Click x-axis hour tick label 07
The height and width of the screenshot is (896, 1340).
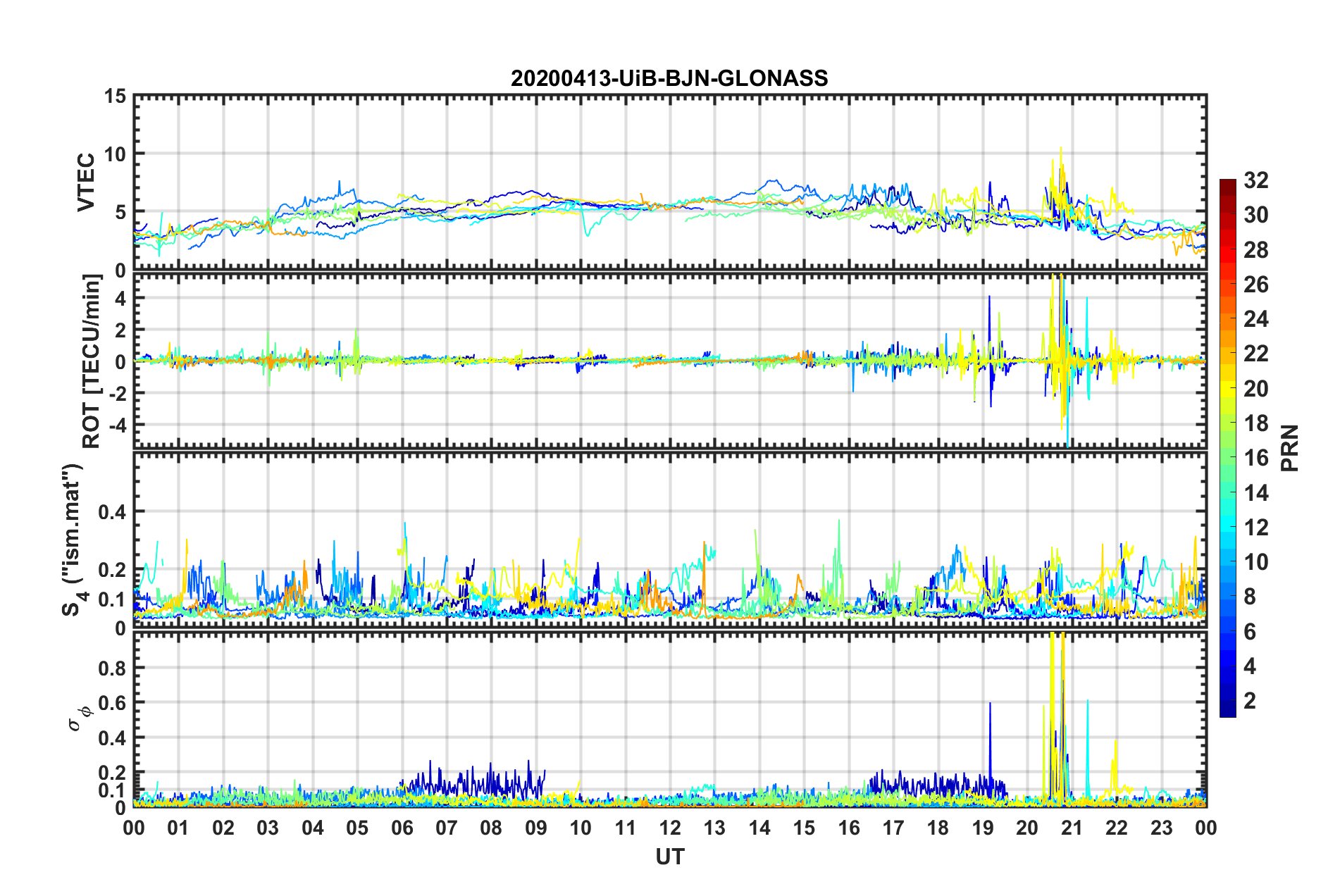[447, 828]
